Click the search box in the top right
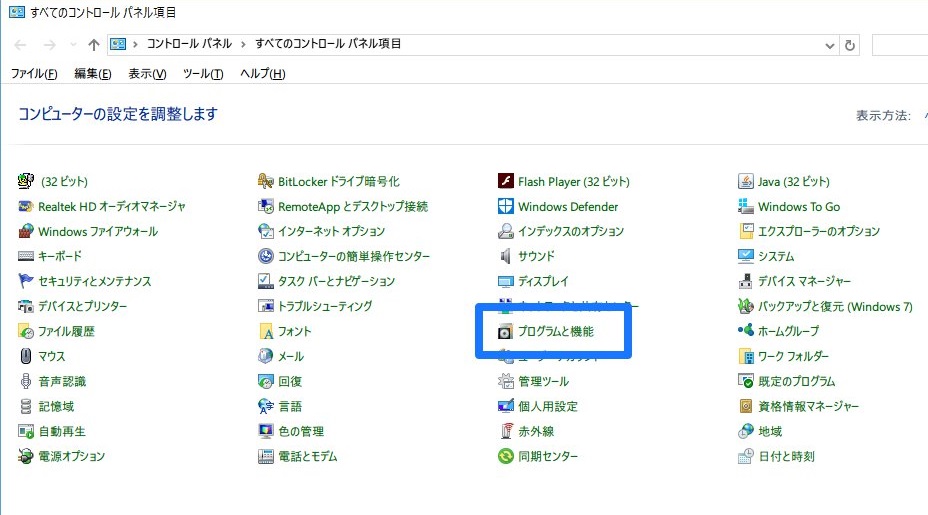 point(900,46)
